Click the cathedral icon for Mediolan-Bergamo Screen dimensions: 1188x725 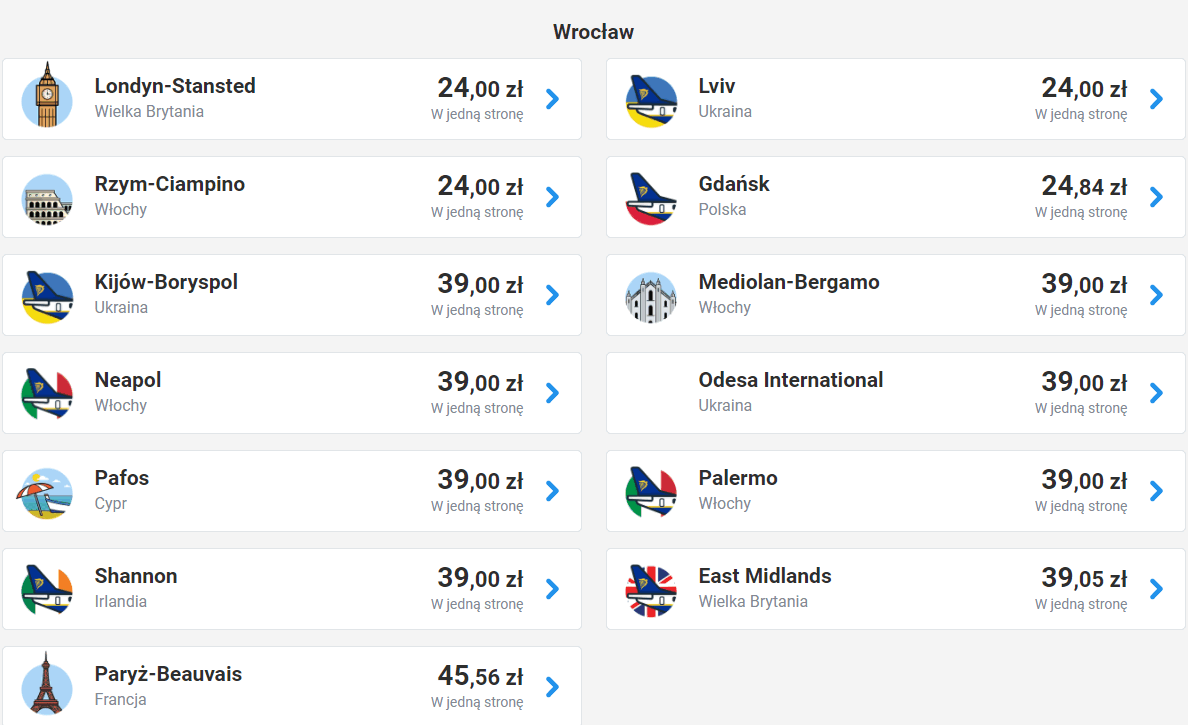tap(651, 295)
